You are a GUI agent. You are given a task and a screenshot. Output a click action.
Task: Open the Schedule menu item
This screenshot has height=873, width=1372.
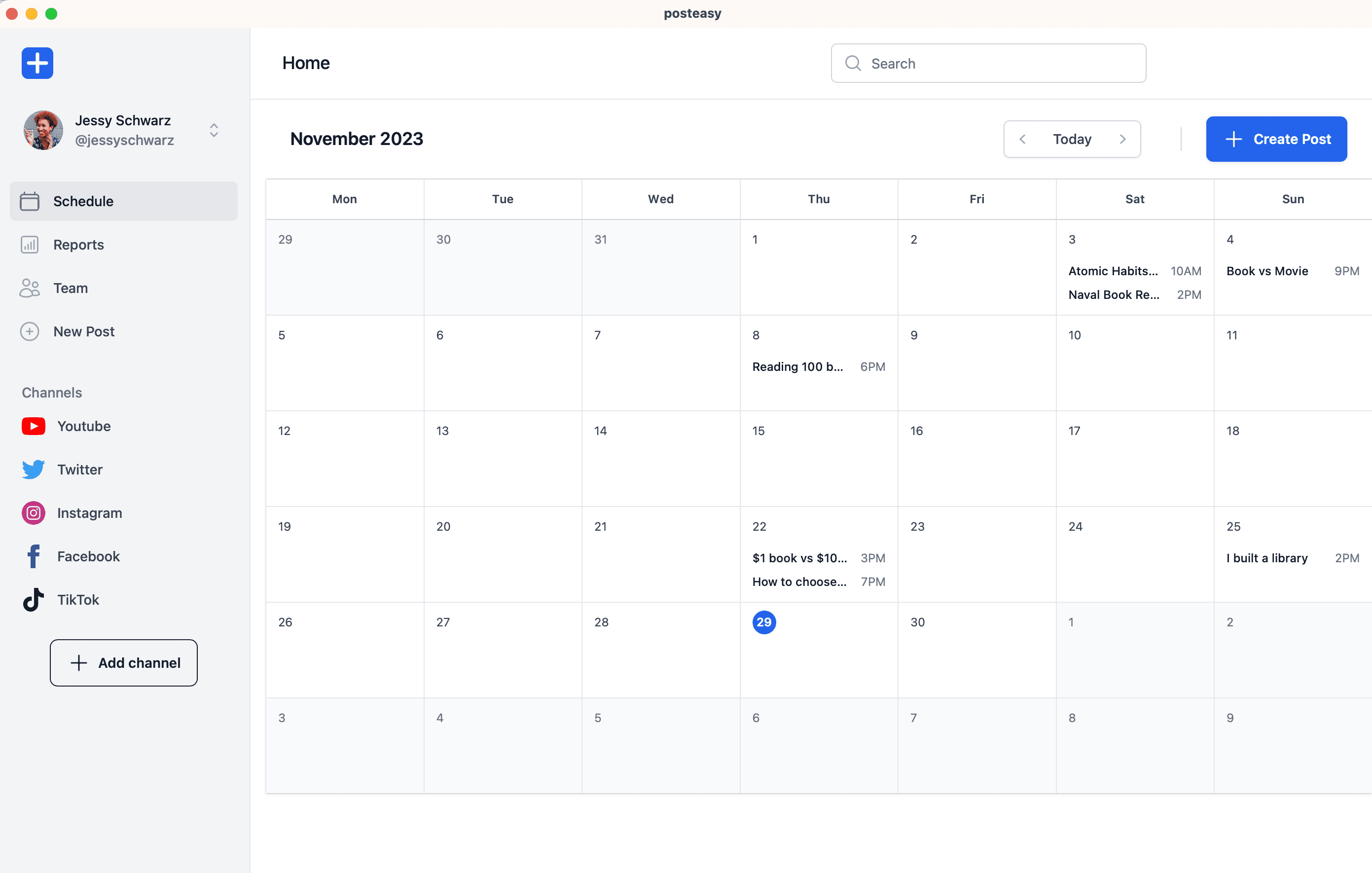pyautogui.click(x=124, y=201)
